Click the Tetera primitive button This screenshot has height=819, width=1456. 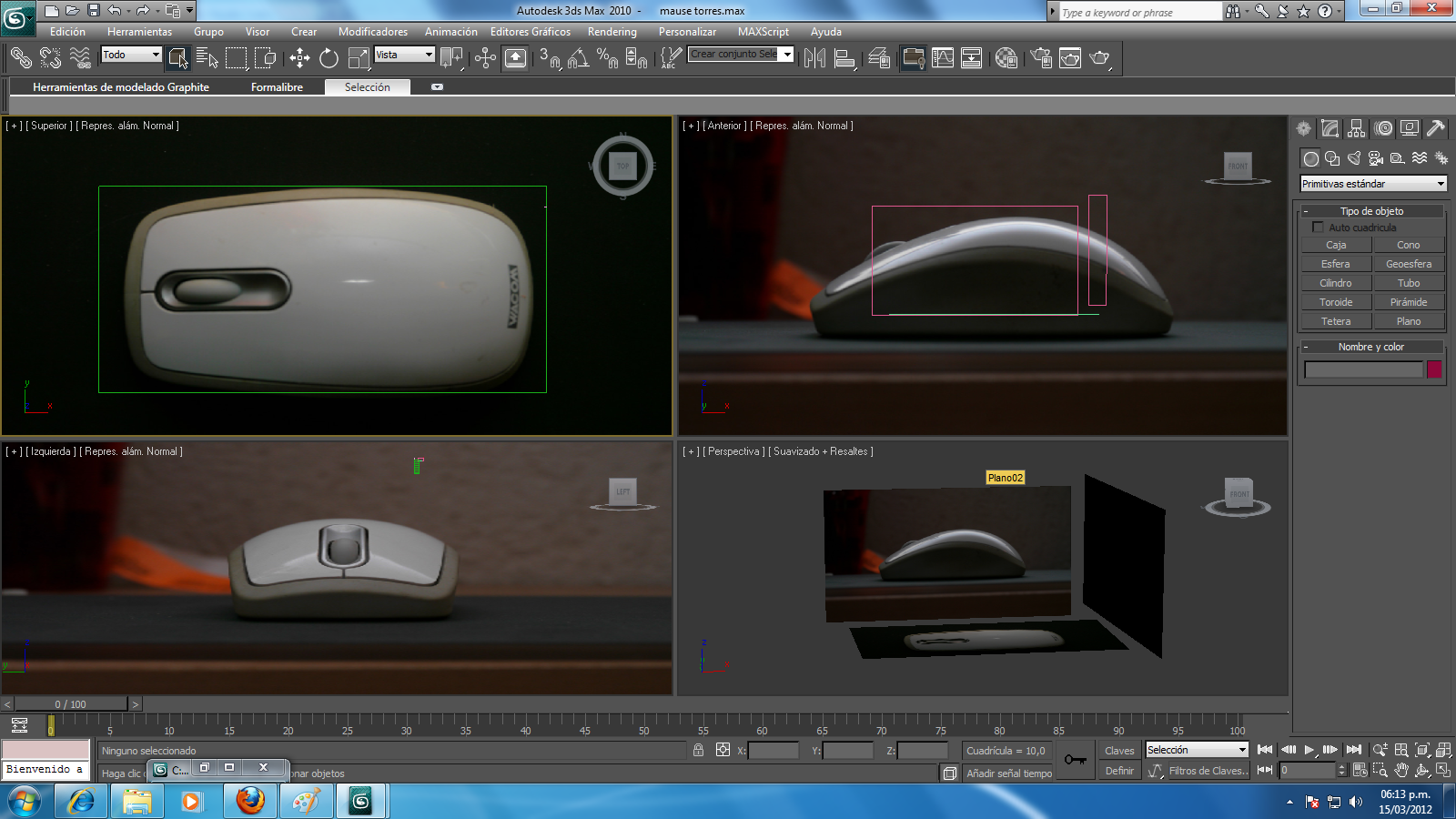coord(1335,320)
